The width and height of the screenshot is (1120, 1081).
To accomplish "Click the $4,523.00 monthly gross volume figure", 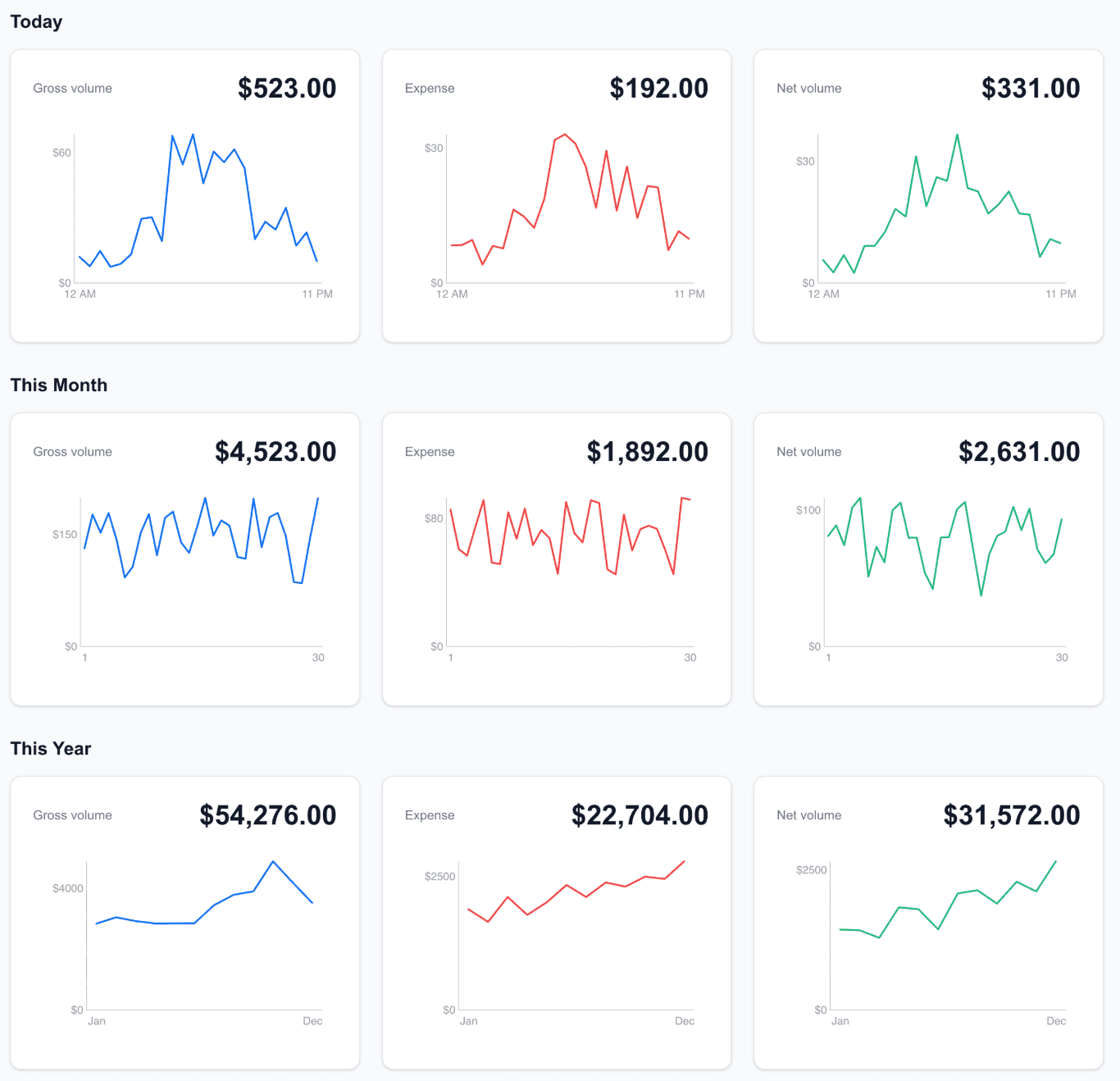I will [275, 451].
